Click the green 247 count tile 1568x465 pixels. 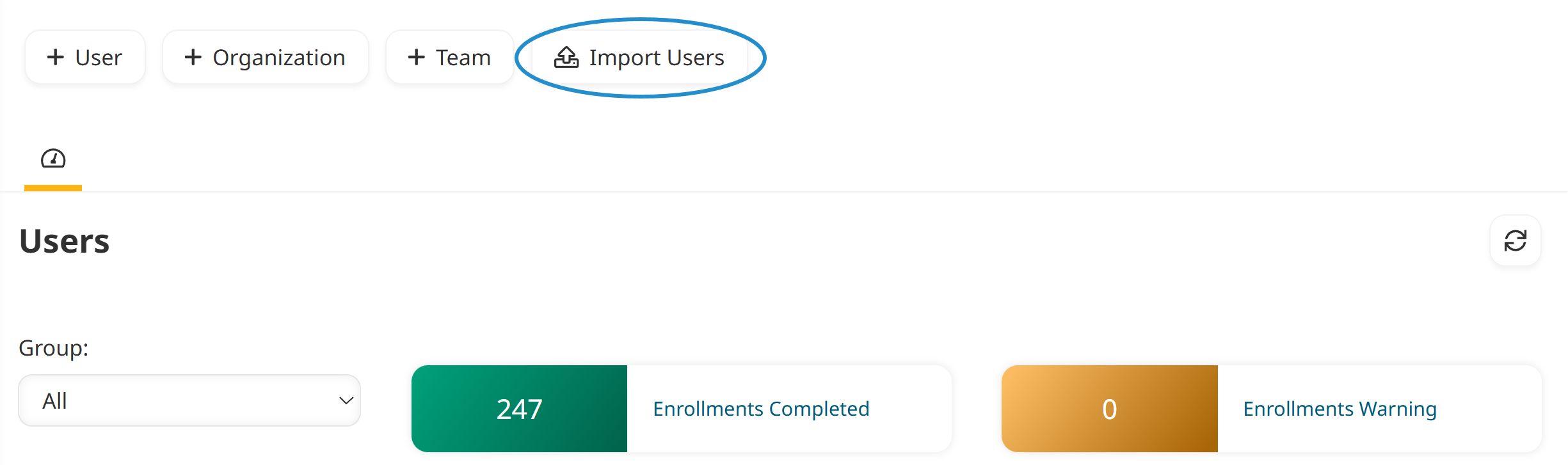pos(519,409)
